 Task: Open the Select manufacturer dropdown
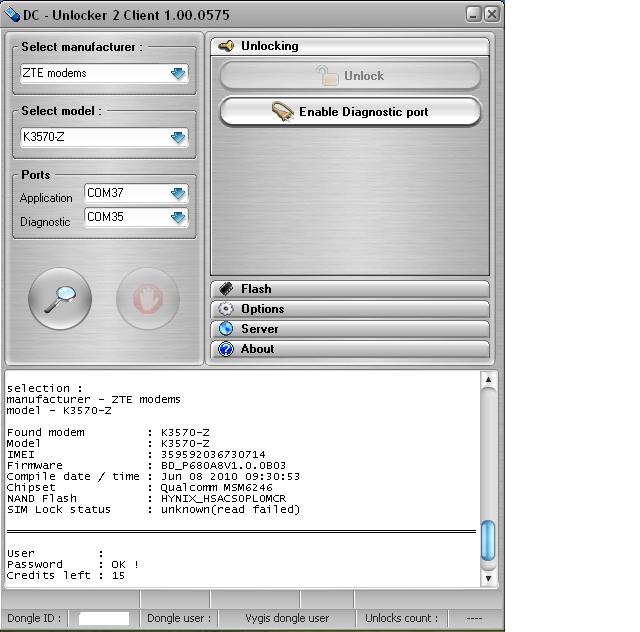[178, 73]
